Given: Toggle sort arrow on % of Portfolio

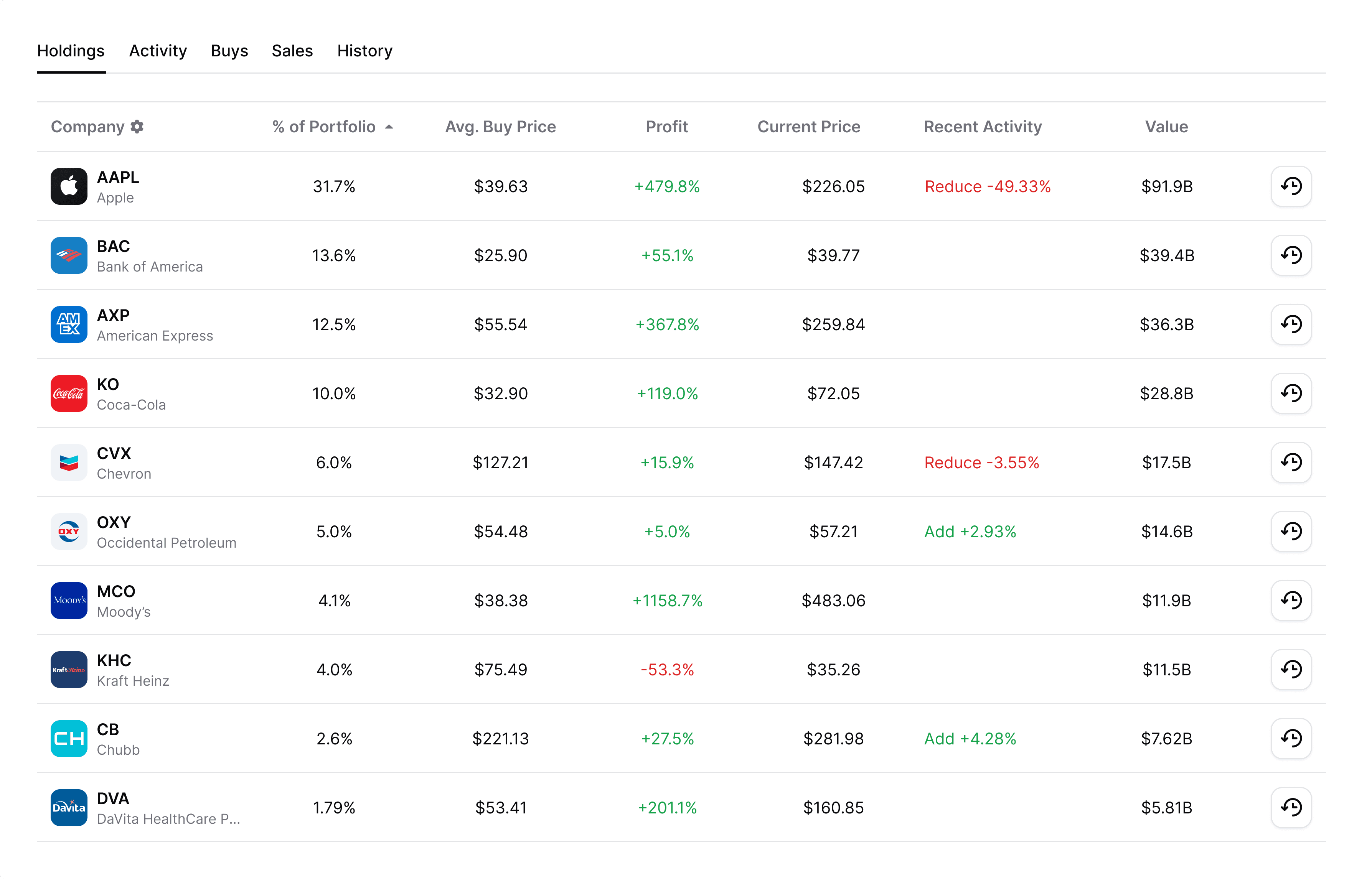Looking at the screenshot, I should (x=389, y=127).
